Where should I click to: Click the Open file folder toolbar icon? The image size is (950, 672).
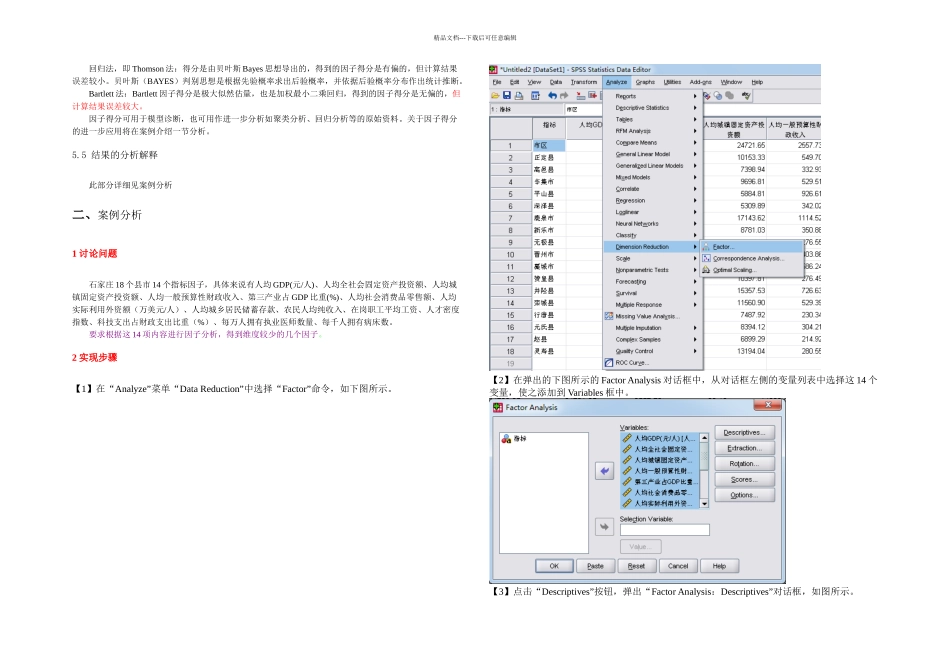pos(494,95)
